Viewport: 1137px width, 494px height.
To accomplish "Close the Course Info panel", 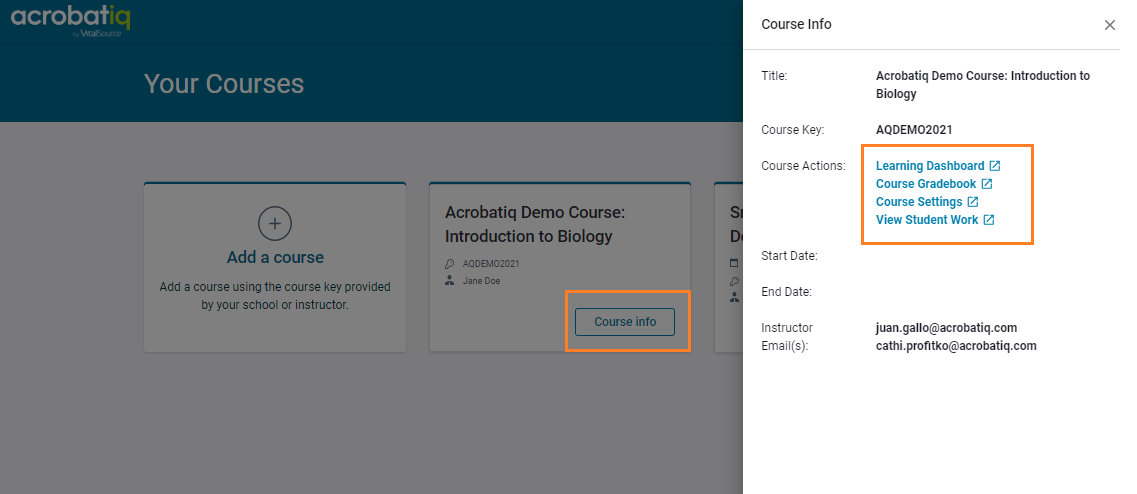I will 1109,25.
